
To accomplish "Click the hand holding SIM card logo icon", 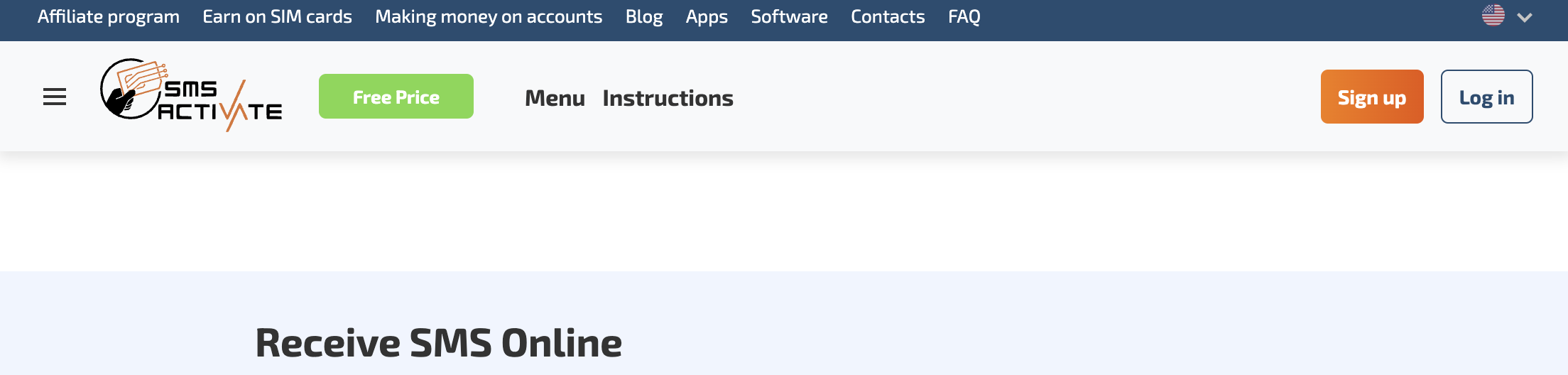I will pos(131,88).
